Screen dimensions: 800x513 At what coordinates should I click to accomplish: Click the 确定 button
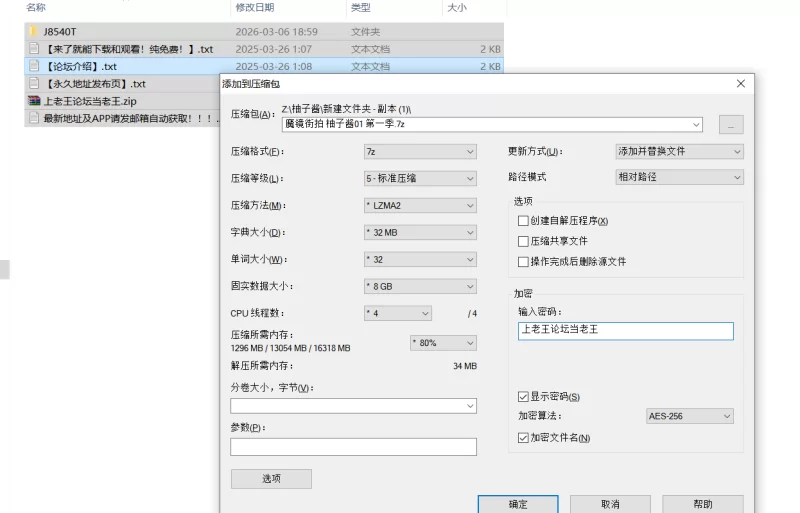click(518, 504)
